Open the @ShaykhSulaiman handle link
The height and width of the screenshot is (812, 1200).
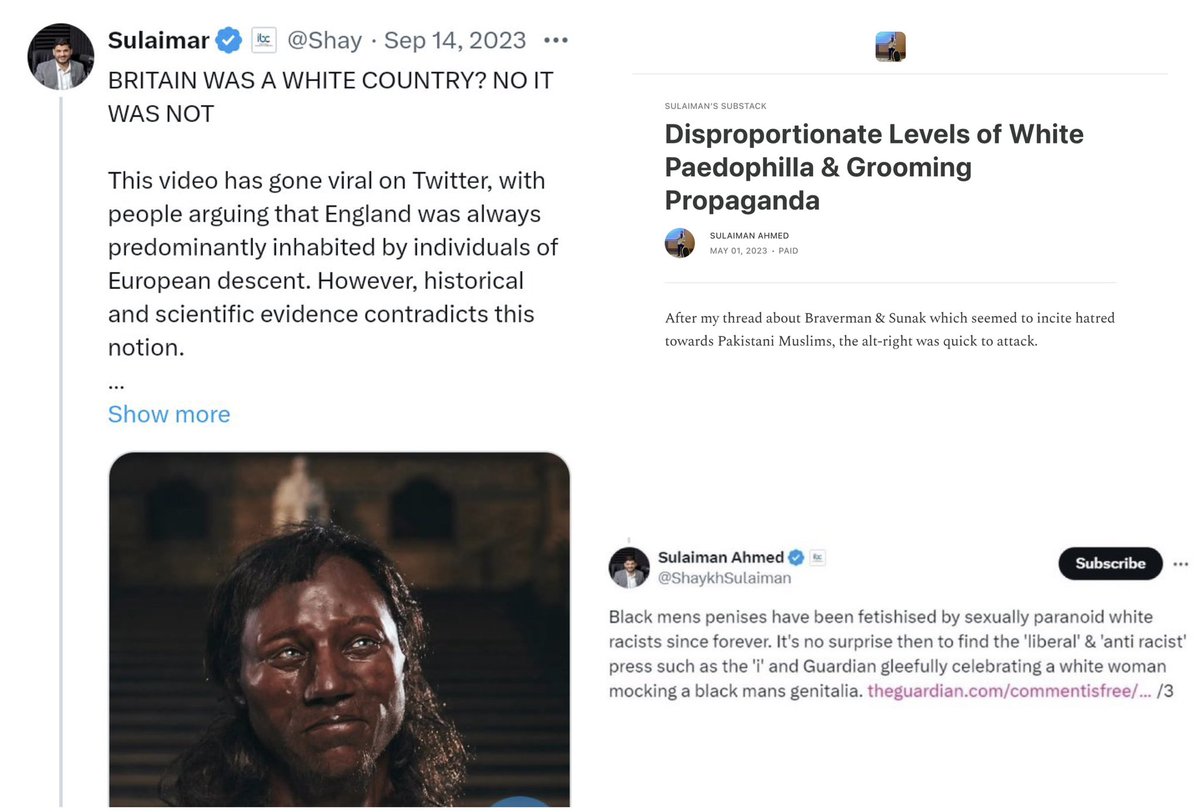pos(724,578)
